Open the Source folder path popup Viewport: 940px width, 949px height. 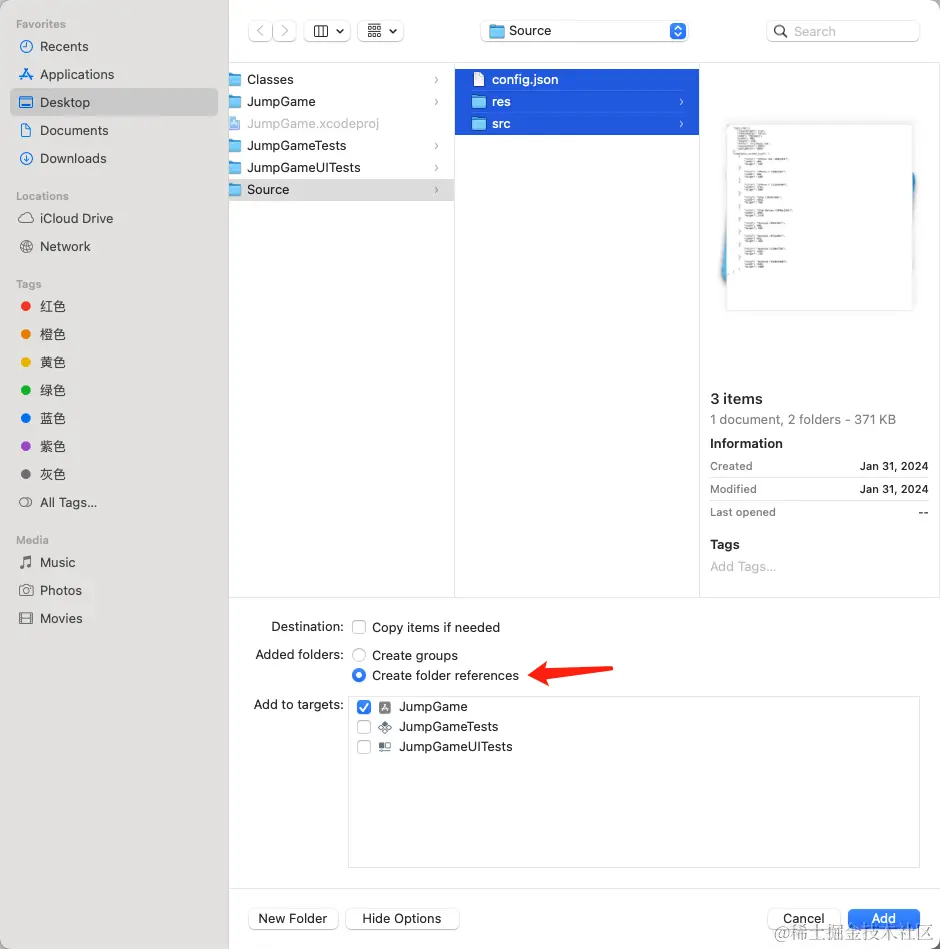[x=584, y=31]
